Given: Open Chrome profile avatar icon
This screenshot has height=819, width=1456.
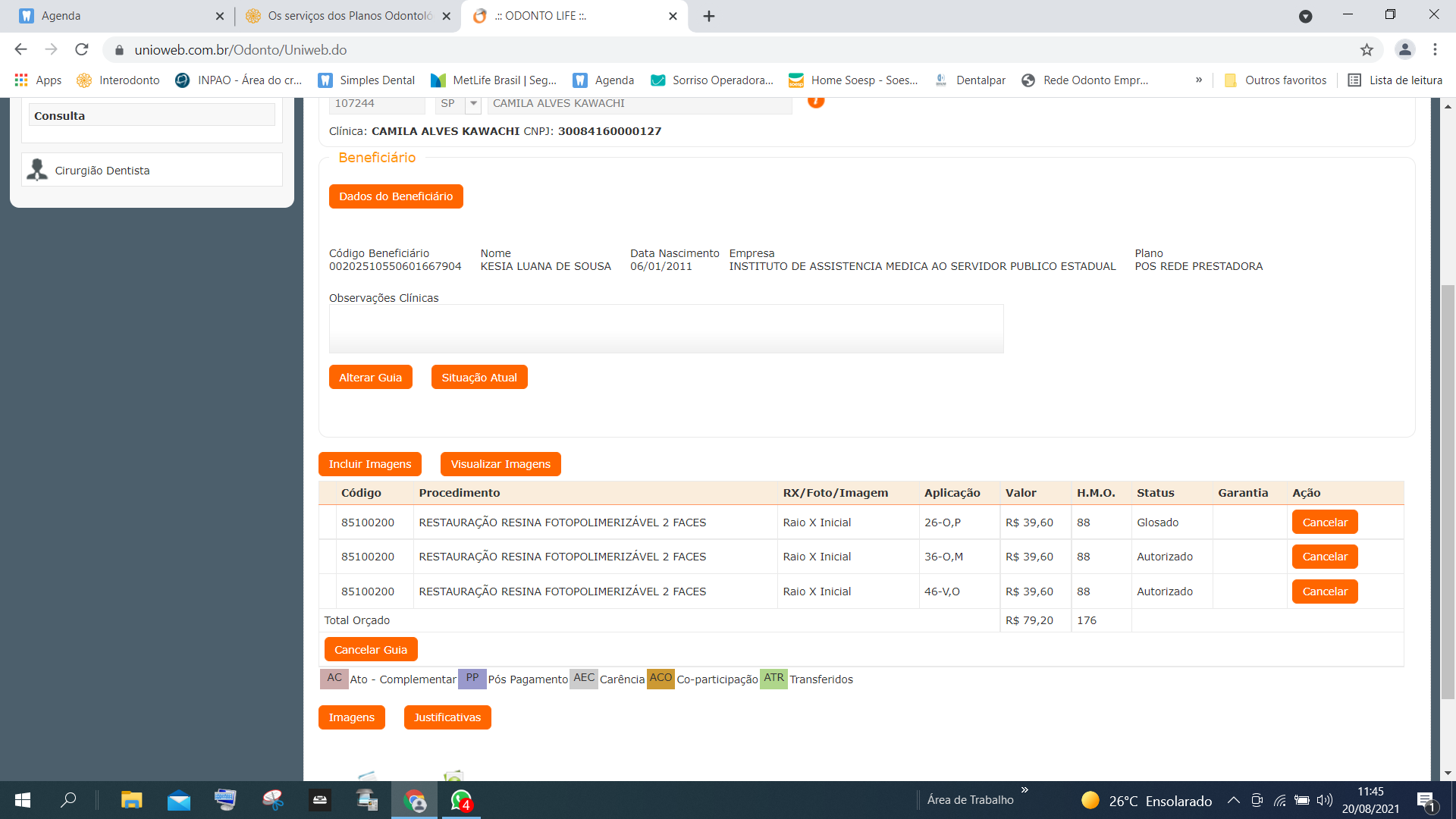Looking at the screenshot, I should (x=1404, y=50).
